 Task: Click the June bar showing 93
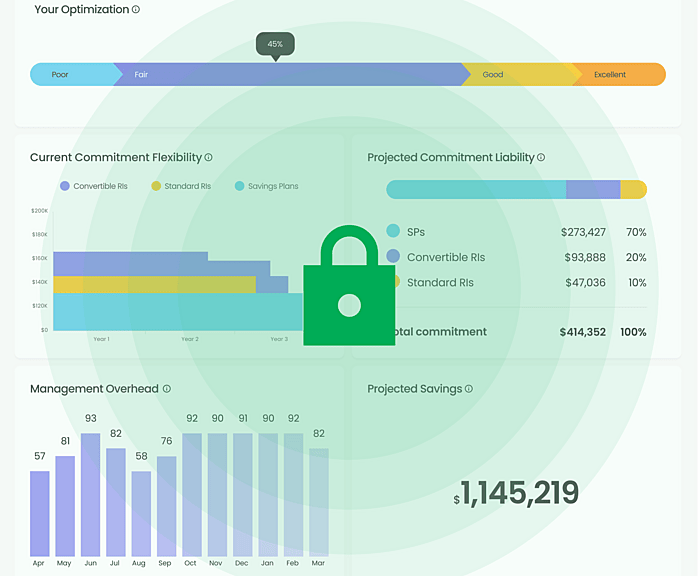[x=90, y=495]
